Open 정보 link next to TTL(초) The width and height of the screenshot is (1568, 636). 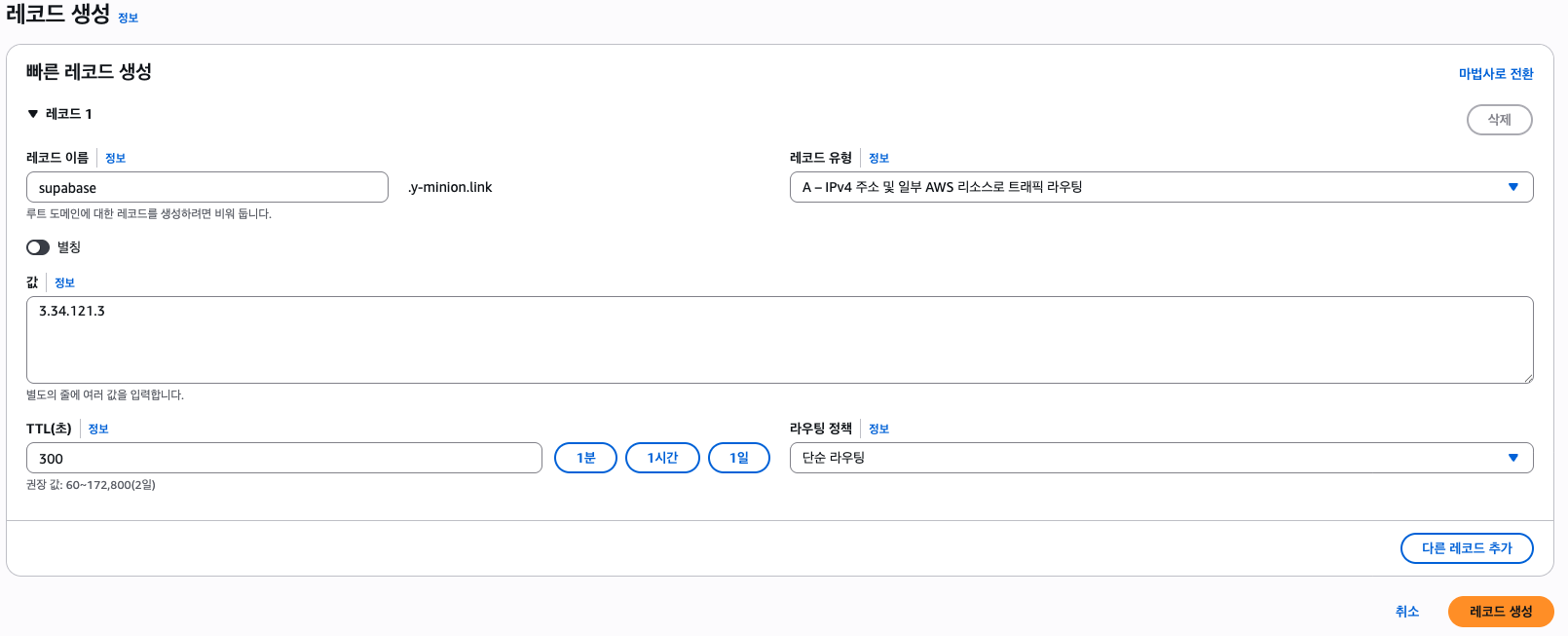[x=98, y=429]
